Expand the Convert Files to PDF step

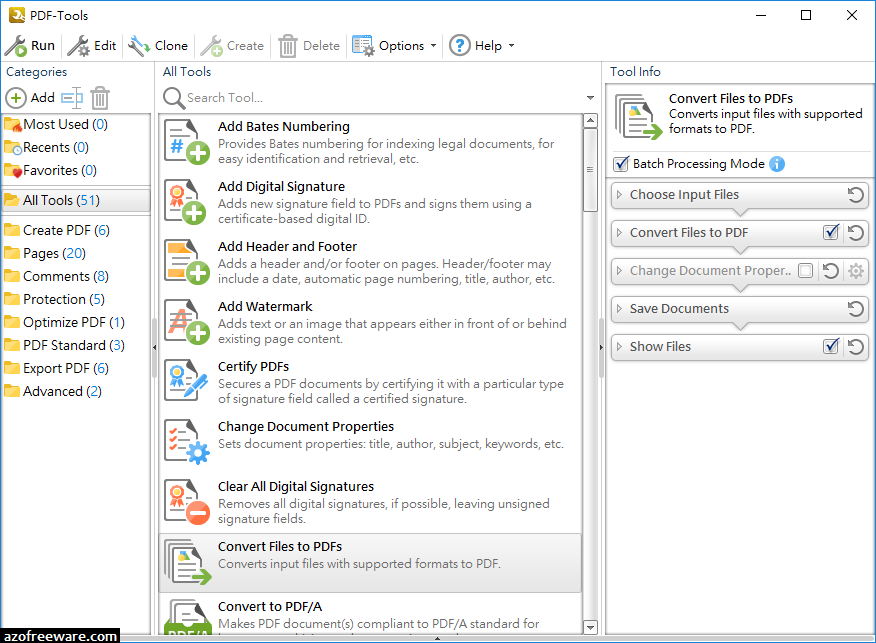pos(619,232)
